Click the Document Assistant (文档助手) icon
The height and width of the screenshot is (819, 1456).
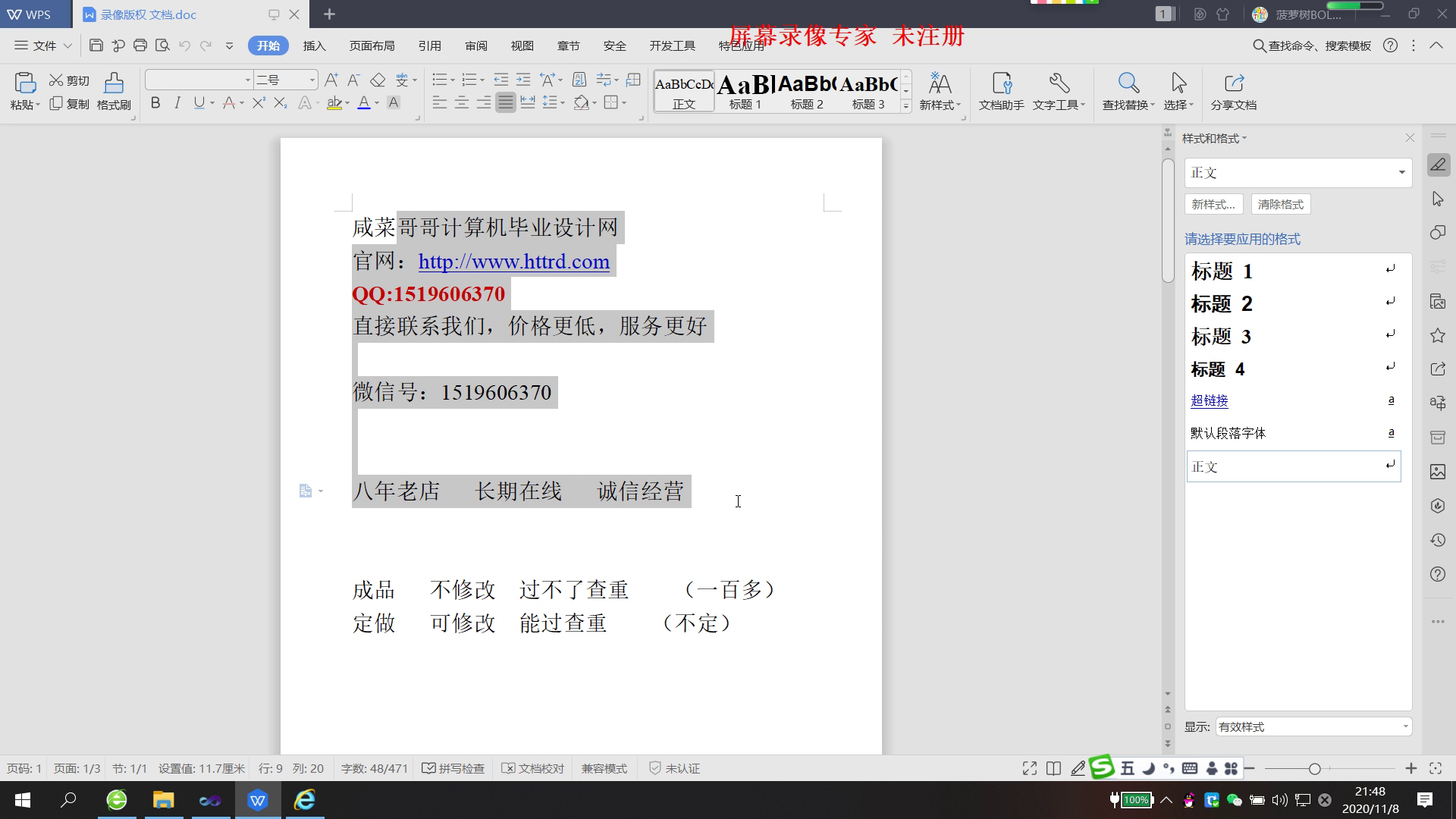click(x=1001, y=91)
